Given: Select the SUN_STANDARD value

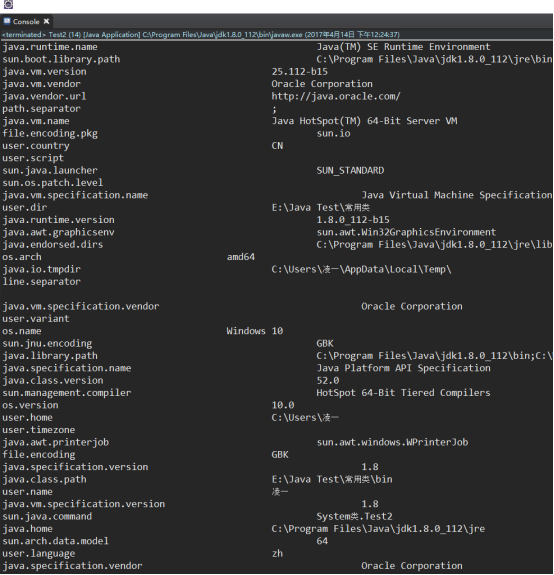Looking at the screenshot, I should point(350,171).
